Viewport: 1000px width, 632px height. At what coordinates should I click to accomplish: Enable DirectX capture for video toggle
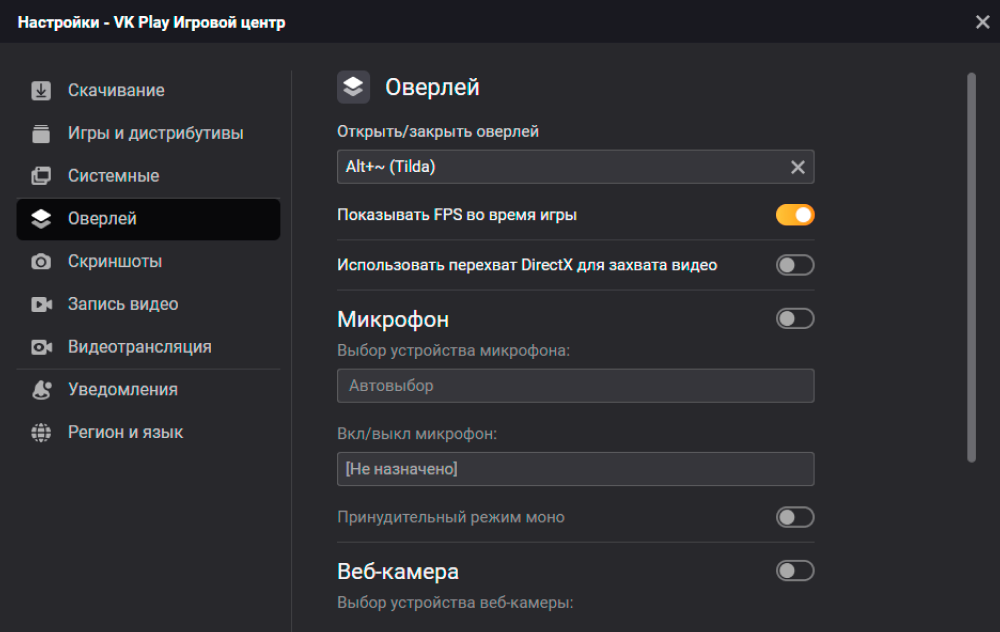point(795,265)
